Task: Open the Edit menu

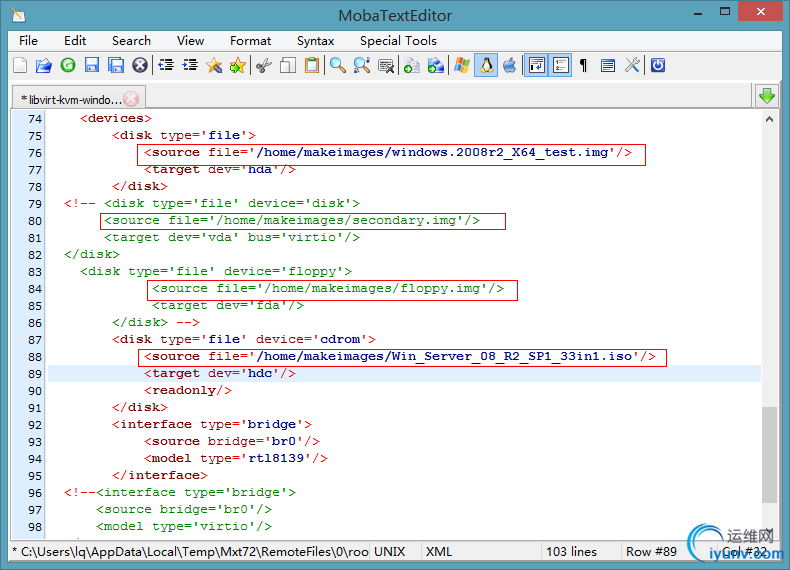Action: (x=75, y=41)
